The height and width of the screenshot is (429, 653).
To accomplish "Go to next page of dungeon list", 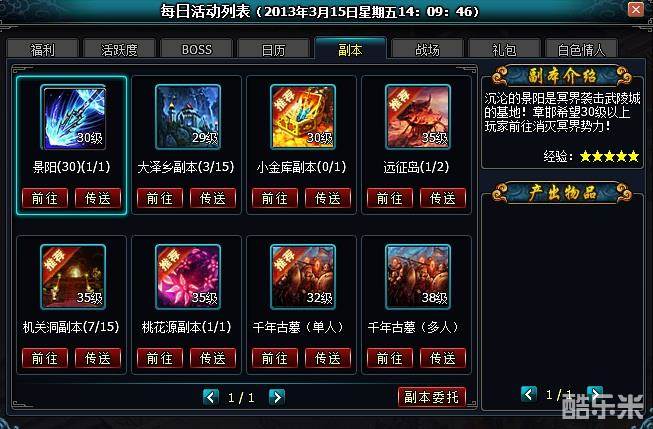I will pos(277,397).
